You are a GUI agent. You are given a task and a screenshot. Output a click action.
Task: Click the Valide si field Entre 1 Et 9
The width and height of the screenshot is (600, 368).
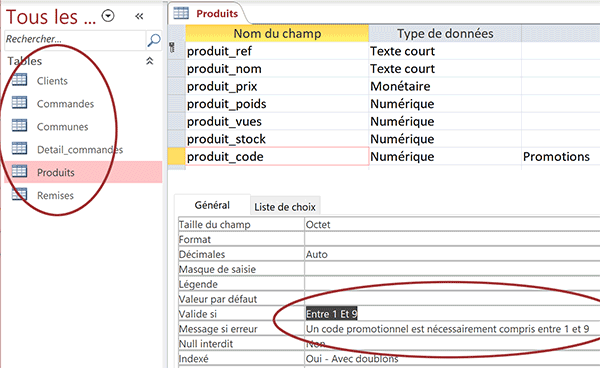[x=452, y=314]
